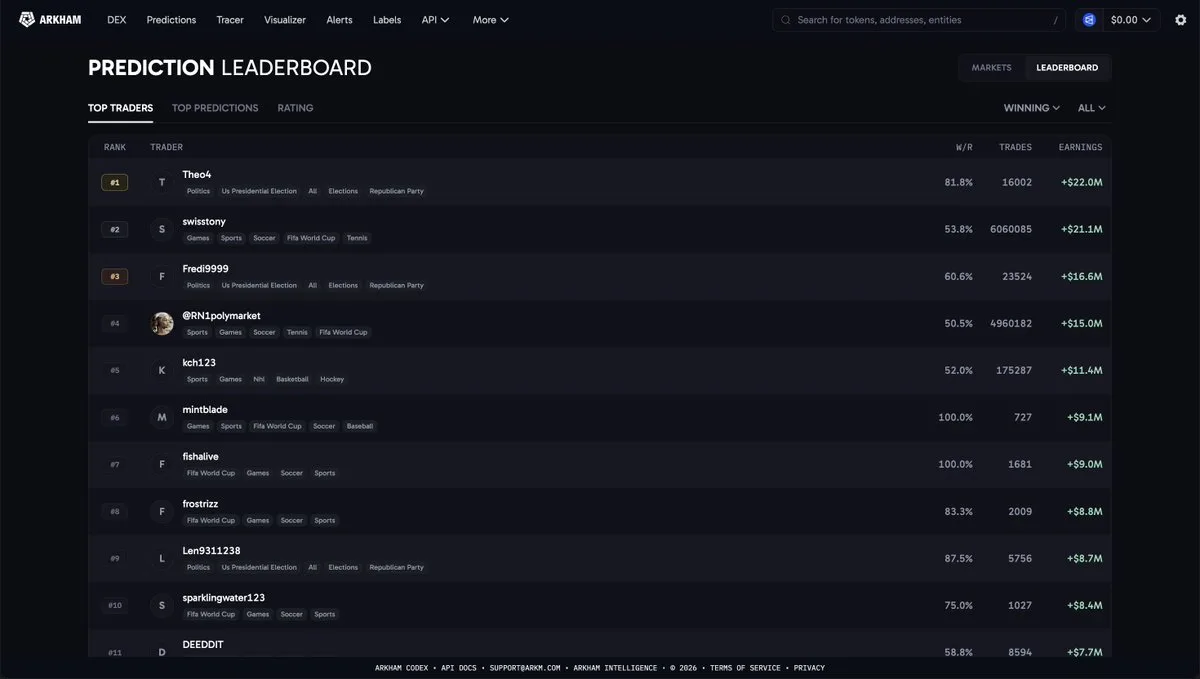The width and height of the screenshot is (1200, 679).
Task: Click the #3 rank badge
Action: 115,277
